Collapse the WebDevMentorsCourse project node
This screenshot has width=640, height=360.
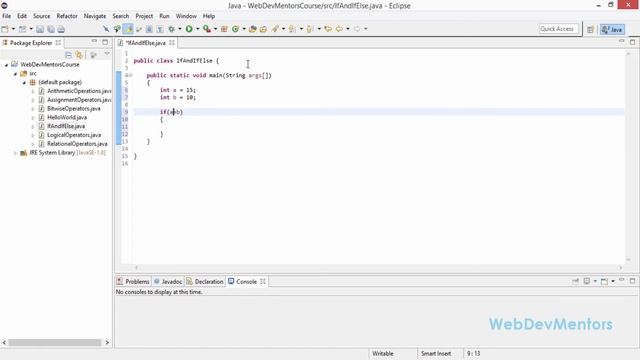coord(6,64)
